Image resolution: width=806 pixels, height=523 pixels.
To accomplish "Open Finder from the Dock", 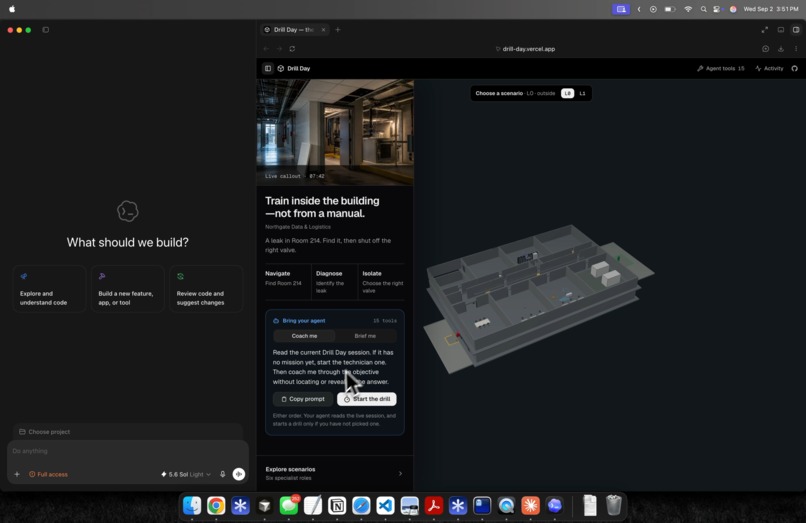I will click(x=192, y=506).
